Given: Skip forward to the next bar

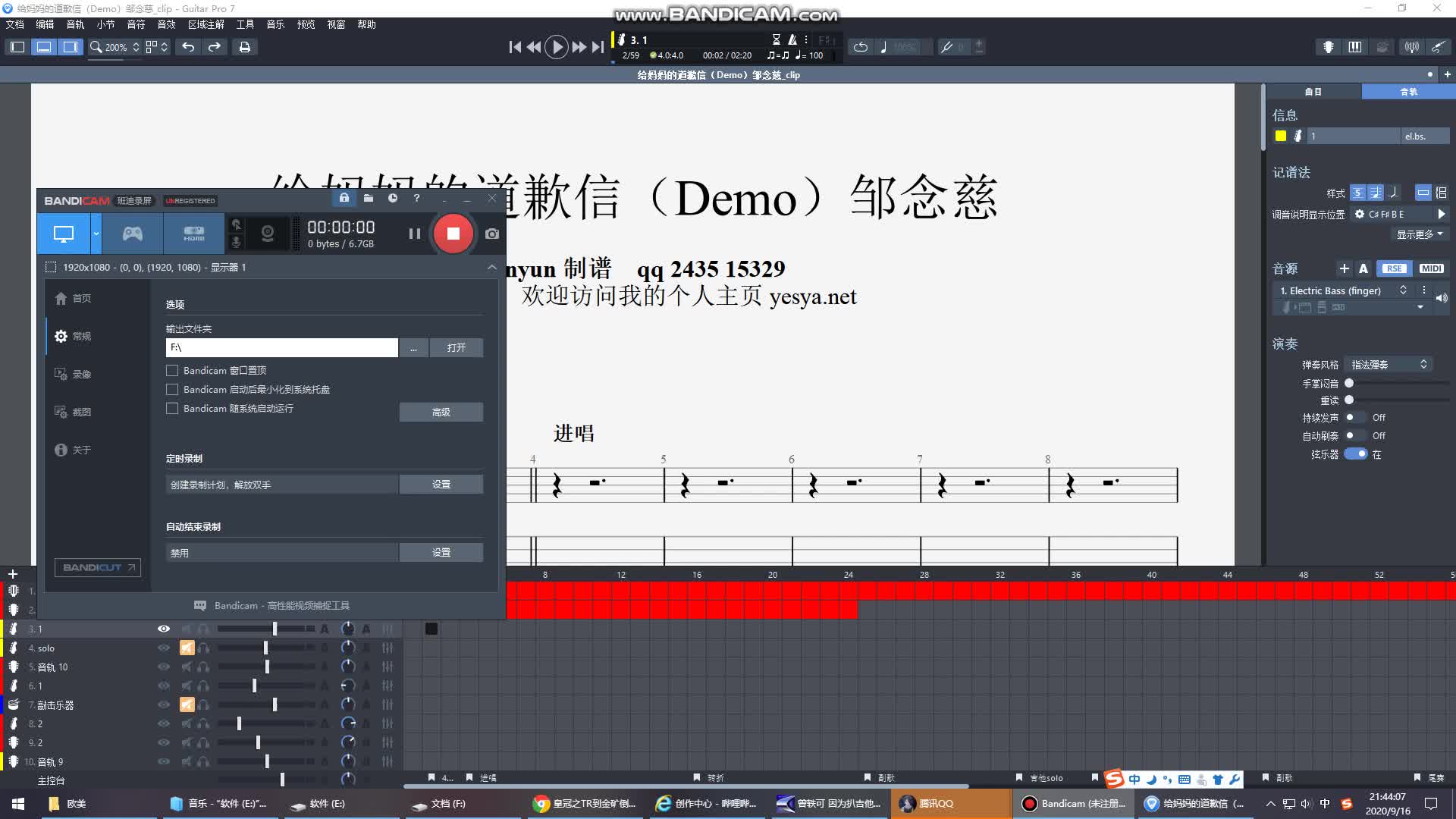Looking at the screenshot, I should 579,47.
